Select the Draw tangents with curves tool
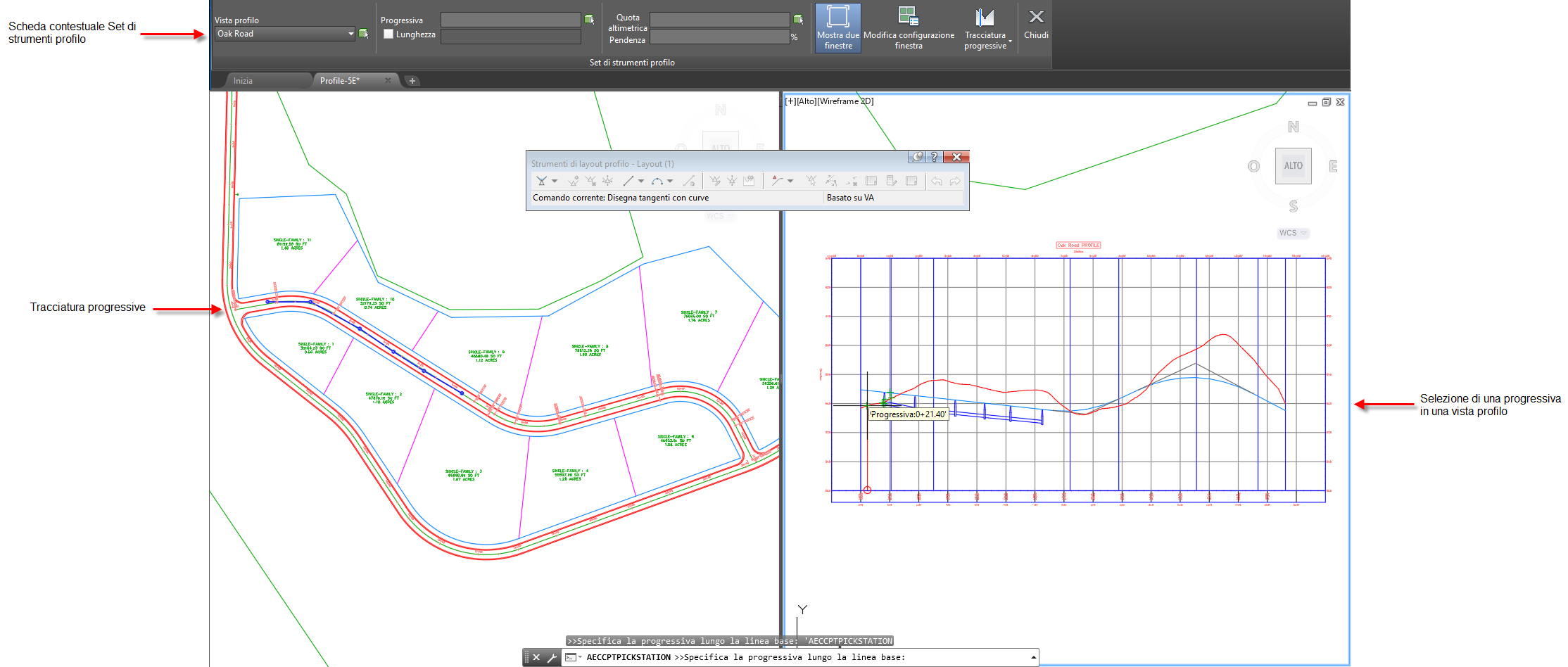The width and height of the screenshot is (1568, 667). tap(541, 181)
